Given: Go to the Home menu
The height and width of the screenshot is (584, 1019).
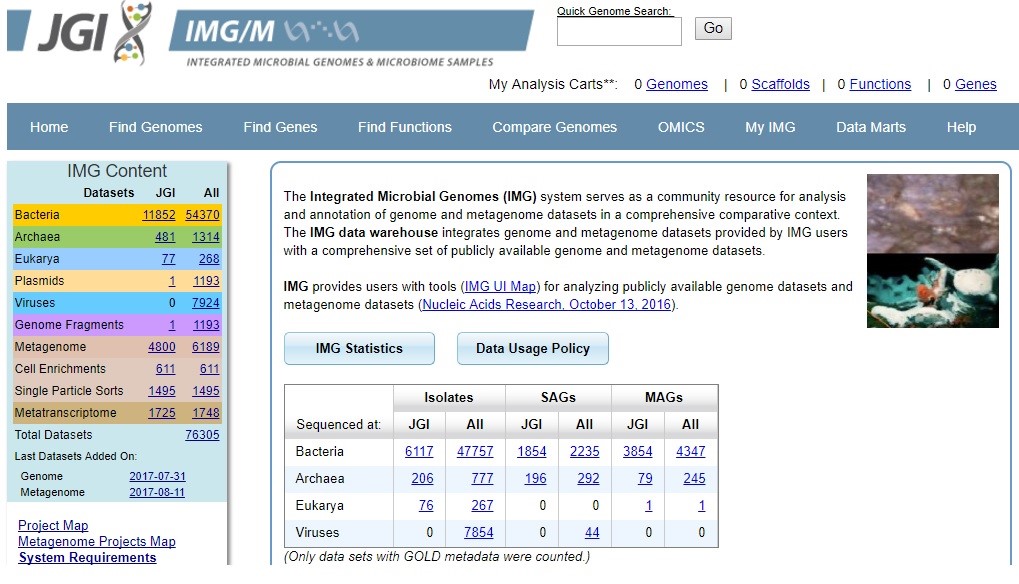Looking at the screenshot, I should click(x=49, y=127).
